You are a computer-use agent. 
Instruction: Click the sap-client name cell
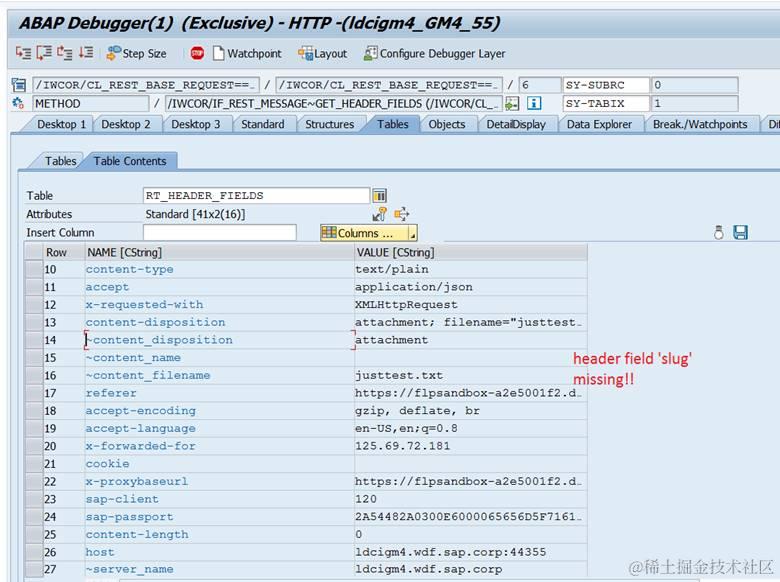click(219, 499)
